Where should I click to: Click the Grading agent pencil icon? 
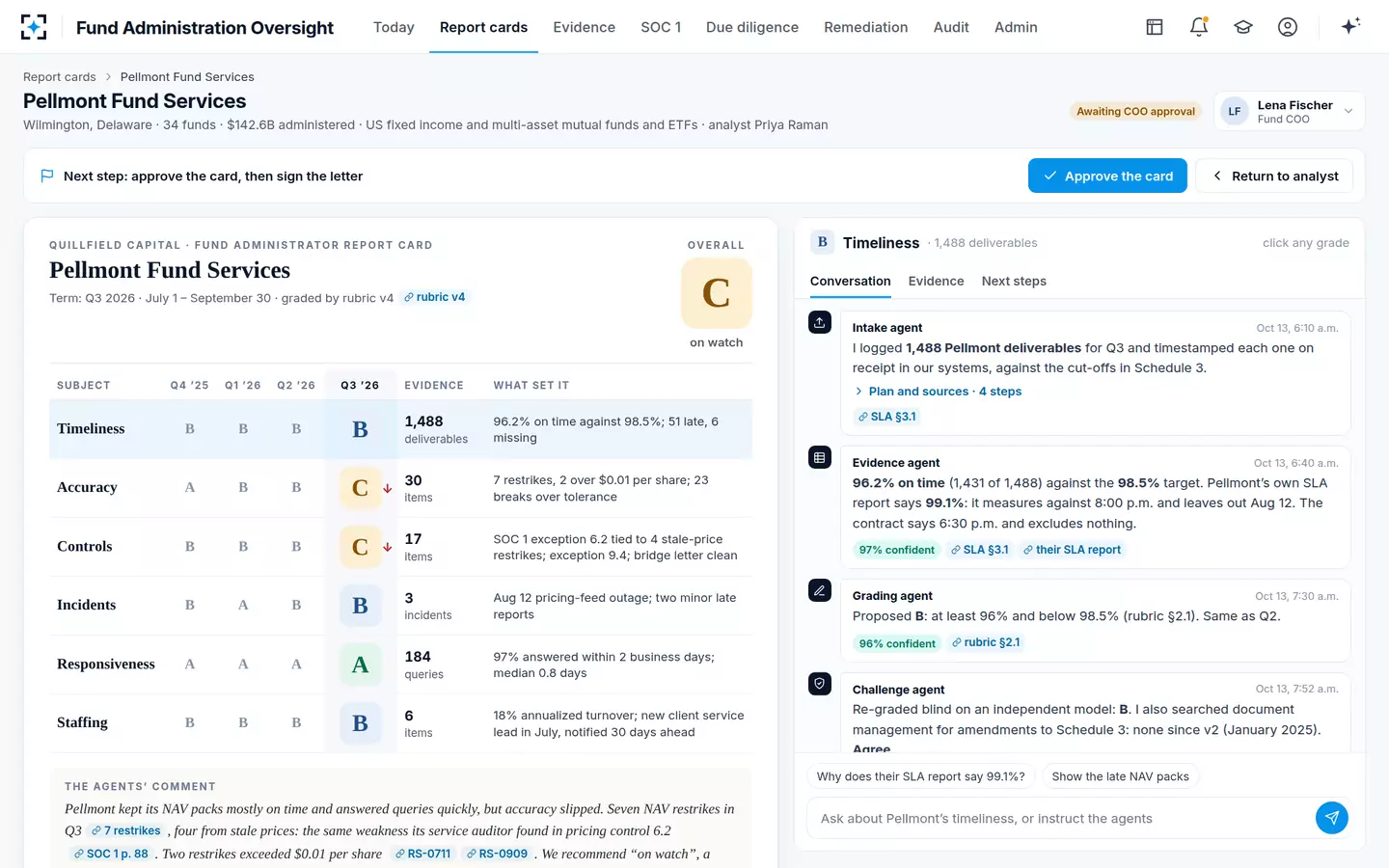pyautogui.click(x=820, y=590)
